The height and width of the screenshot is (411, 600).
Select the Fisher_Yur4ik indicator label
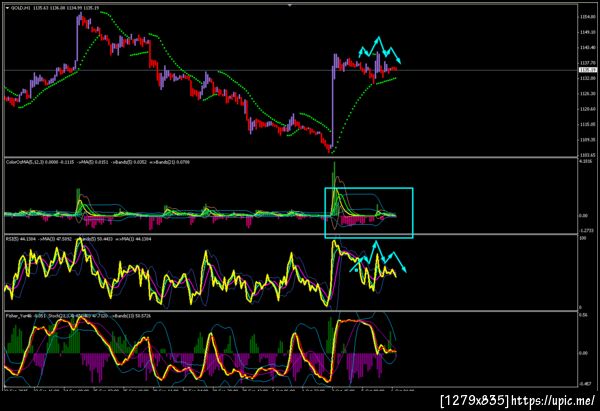click(x=19, y=316)
